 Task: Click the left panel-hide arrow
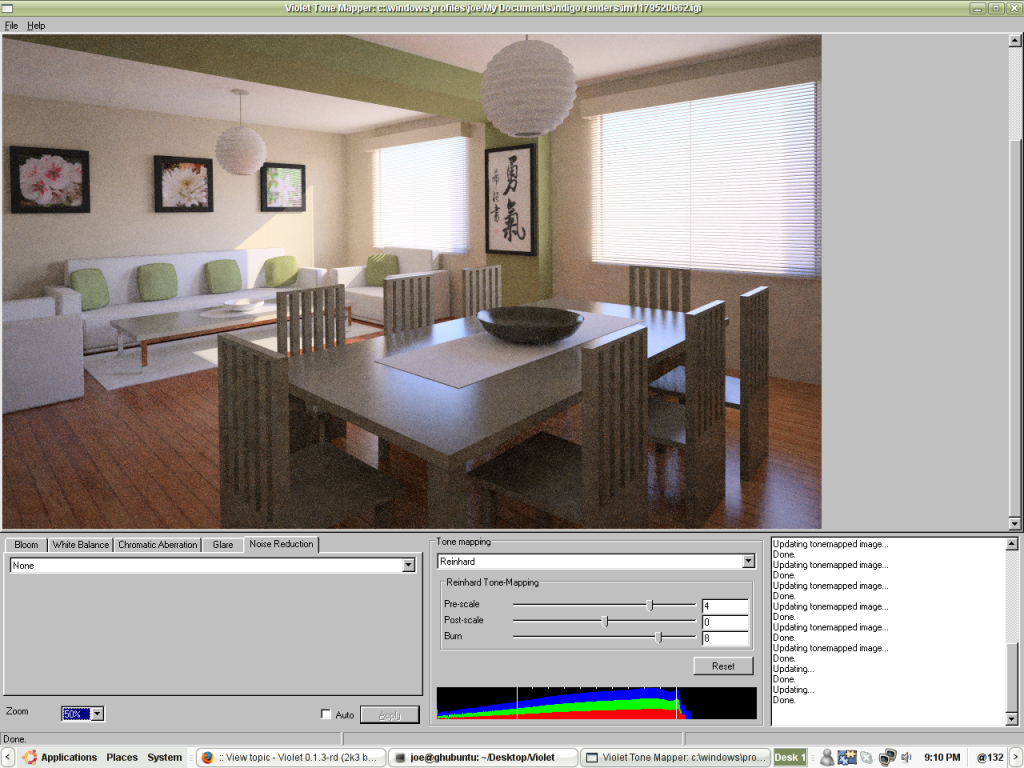(7, 758)
